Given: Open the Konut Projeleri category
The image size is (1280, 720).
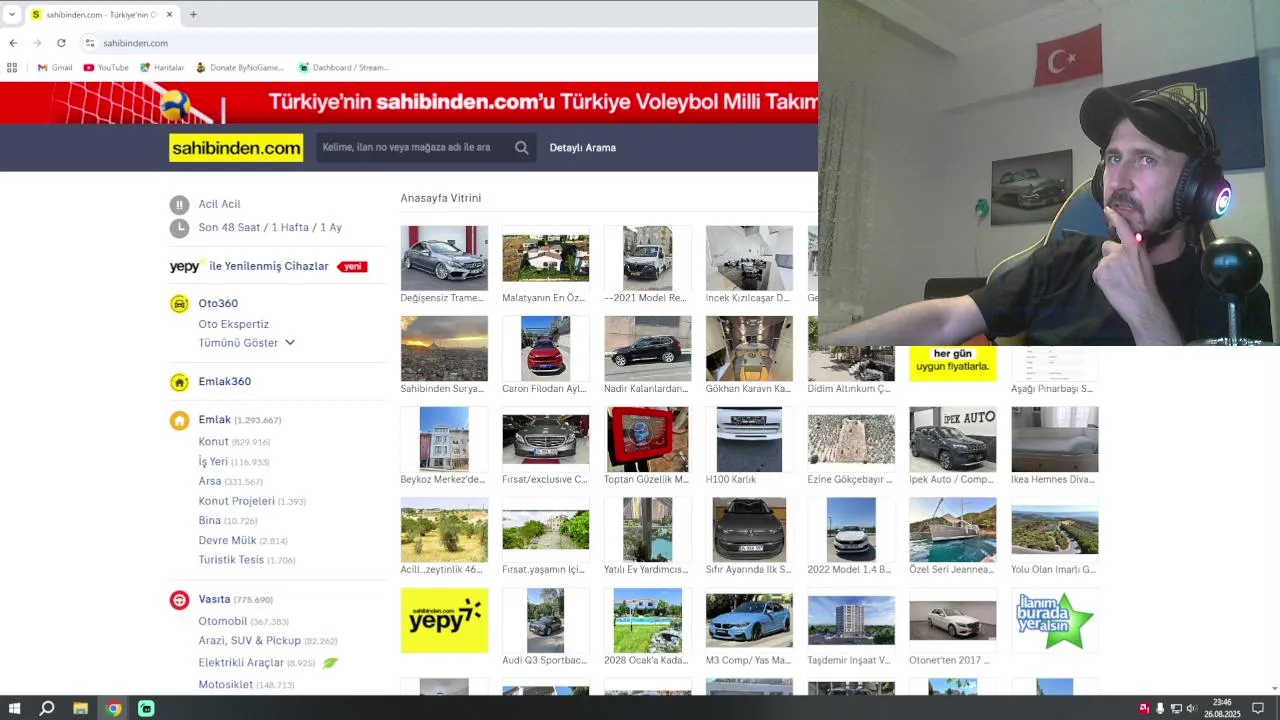Looking at the screenshot, I should pos(236,501).
